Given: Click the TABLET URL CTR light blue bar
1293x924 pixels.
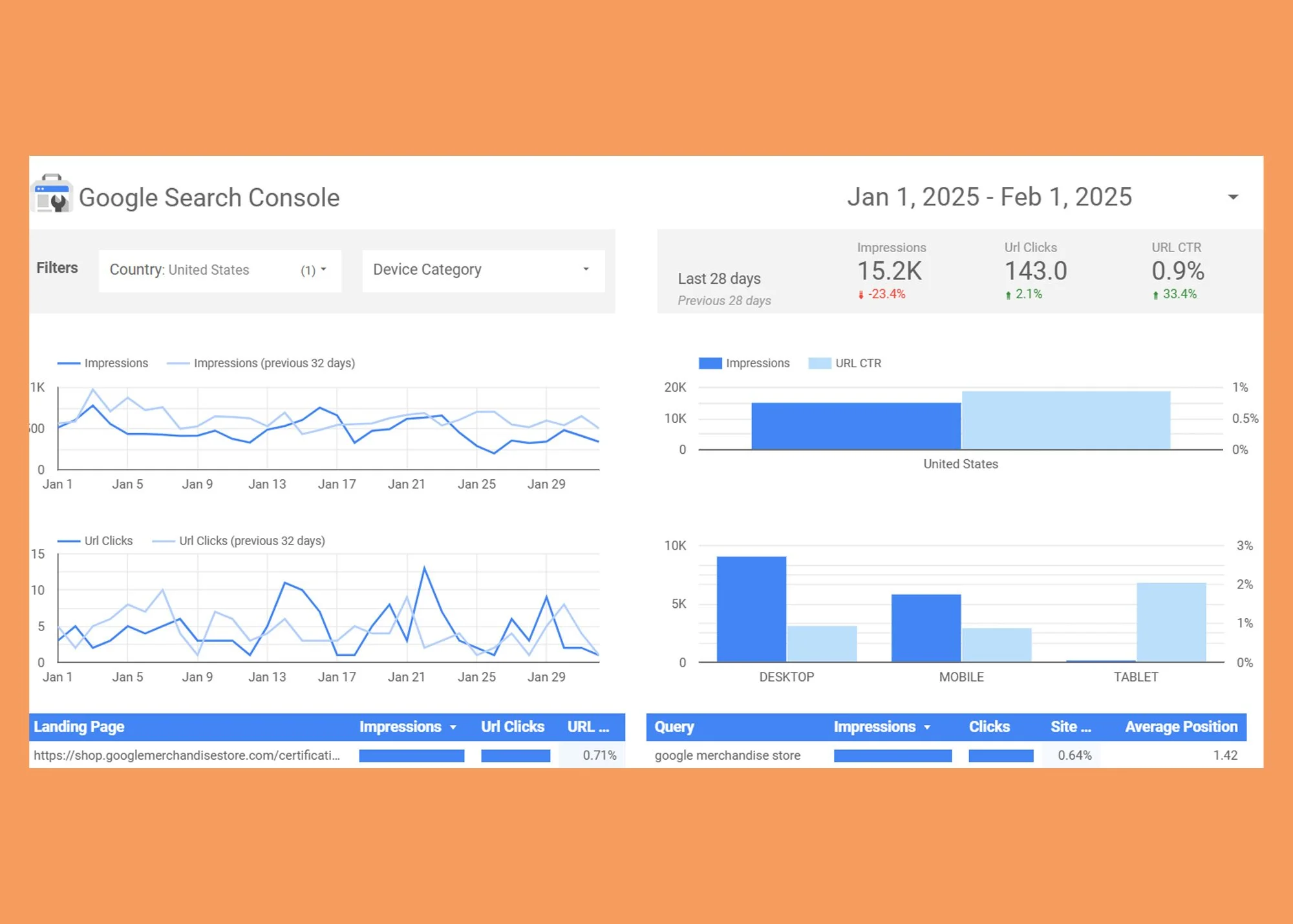Looking at the screenshot, I should [x=1171, y=622].
